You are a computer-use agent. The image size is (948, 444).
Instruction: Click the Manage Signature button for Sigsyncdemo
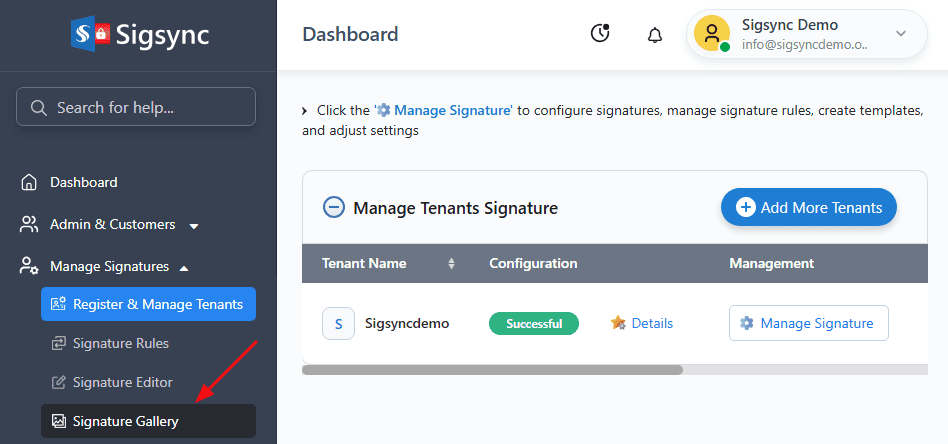808,323
